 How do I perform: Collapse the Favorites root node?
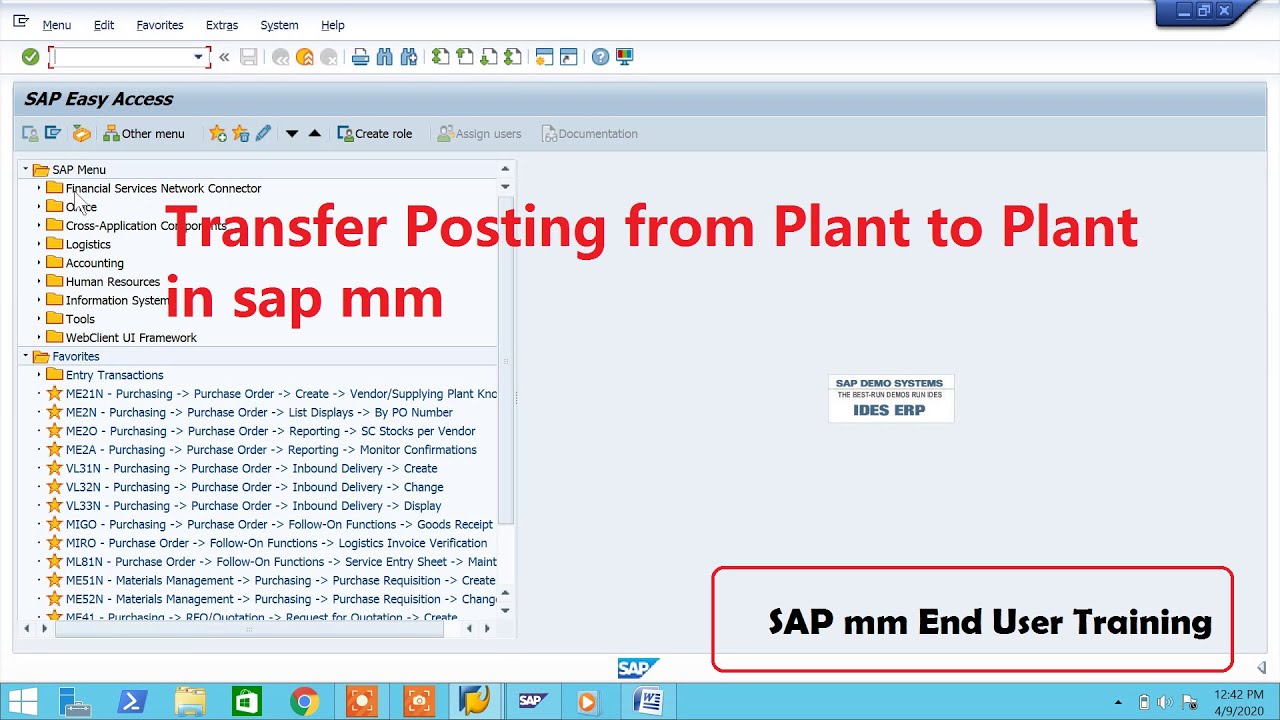[x=26, y=356]
